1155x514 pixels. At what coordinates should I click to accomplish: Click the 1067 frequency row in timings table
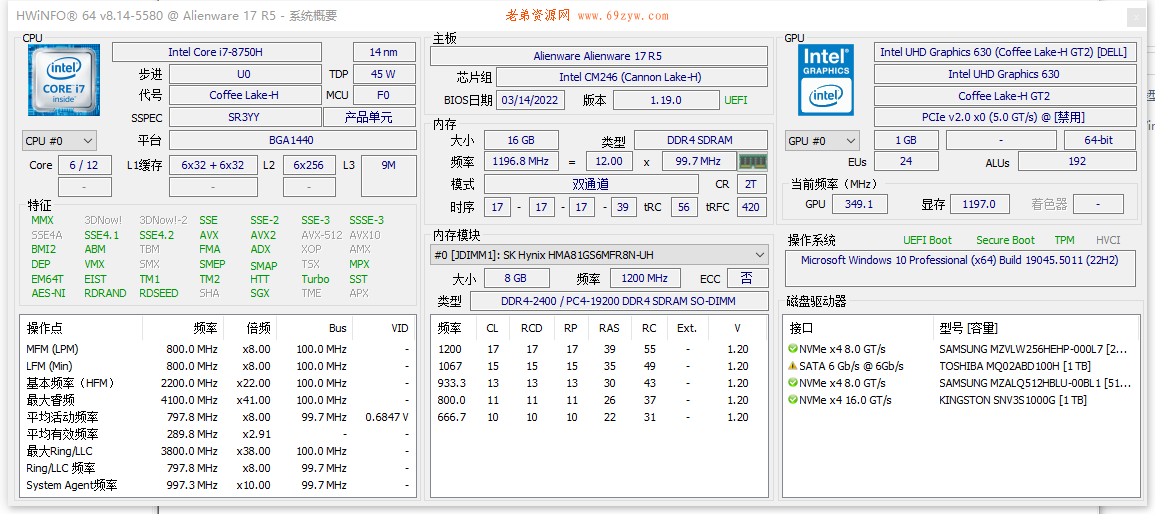598,366
